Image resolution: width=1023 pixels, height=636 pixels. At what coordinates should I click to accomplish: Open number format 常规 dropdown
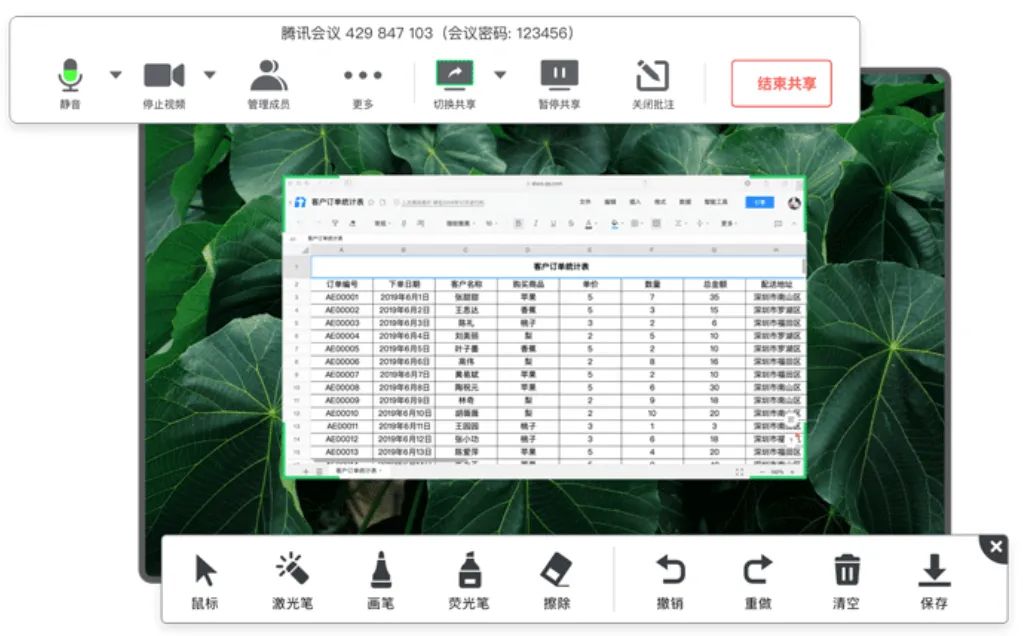[x=382, y=224]
